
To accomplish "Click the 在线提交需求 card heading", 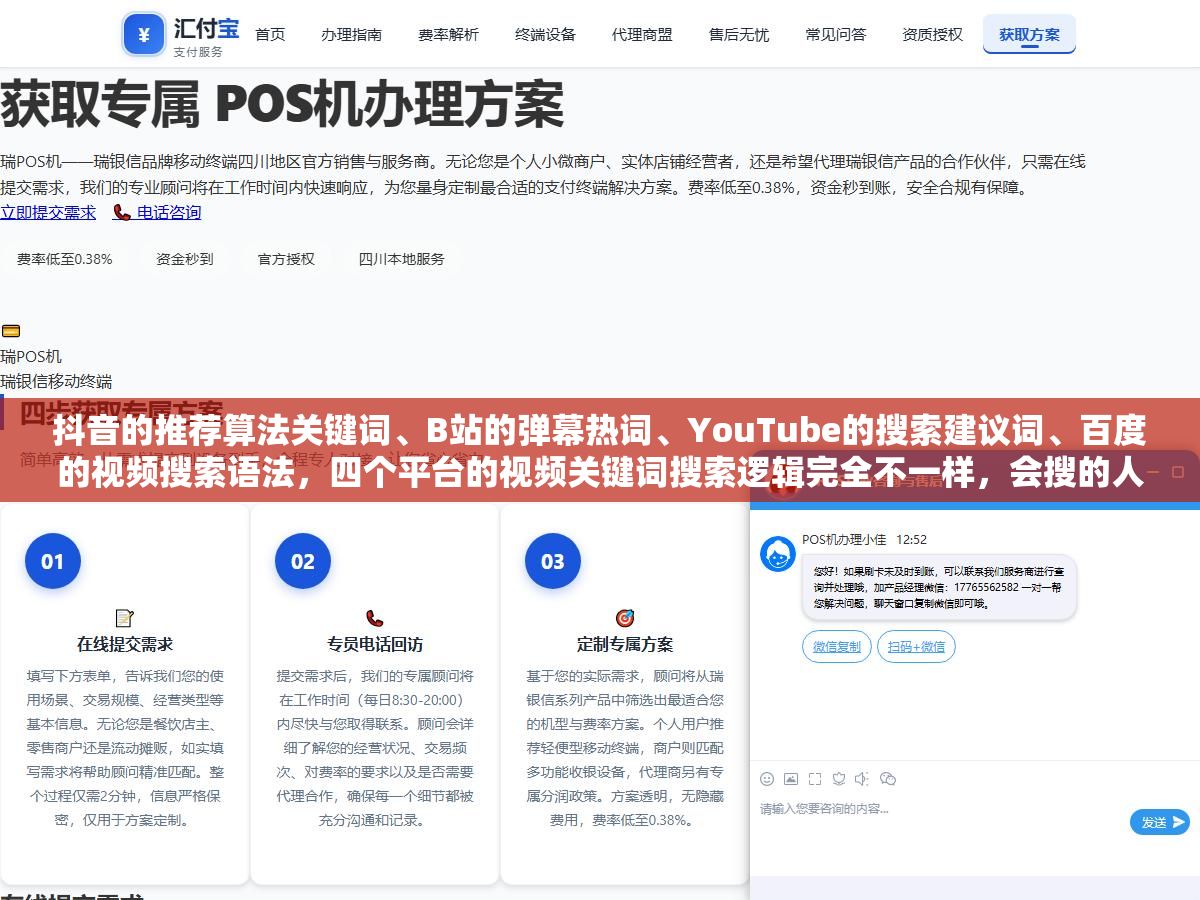I will 125,645.
